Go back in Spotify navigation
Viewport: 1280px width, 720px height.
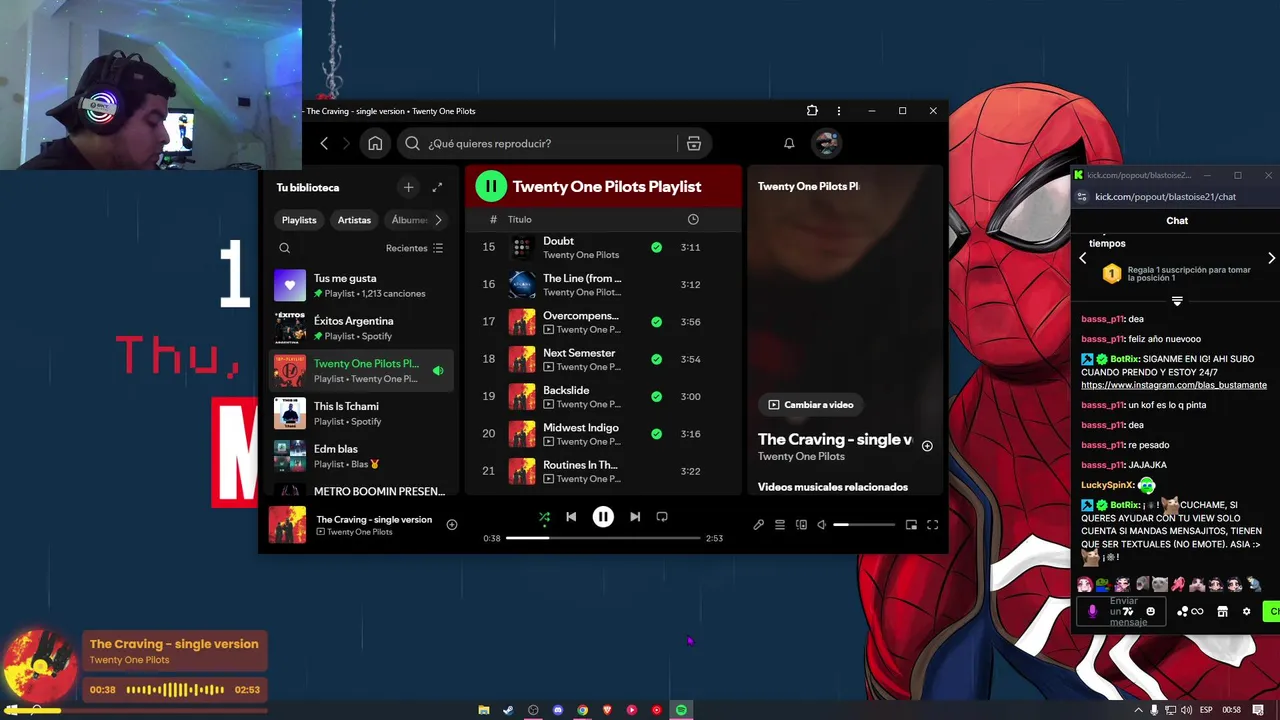click(x=324, y=143)
